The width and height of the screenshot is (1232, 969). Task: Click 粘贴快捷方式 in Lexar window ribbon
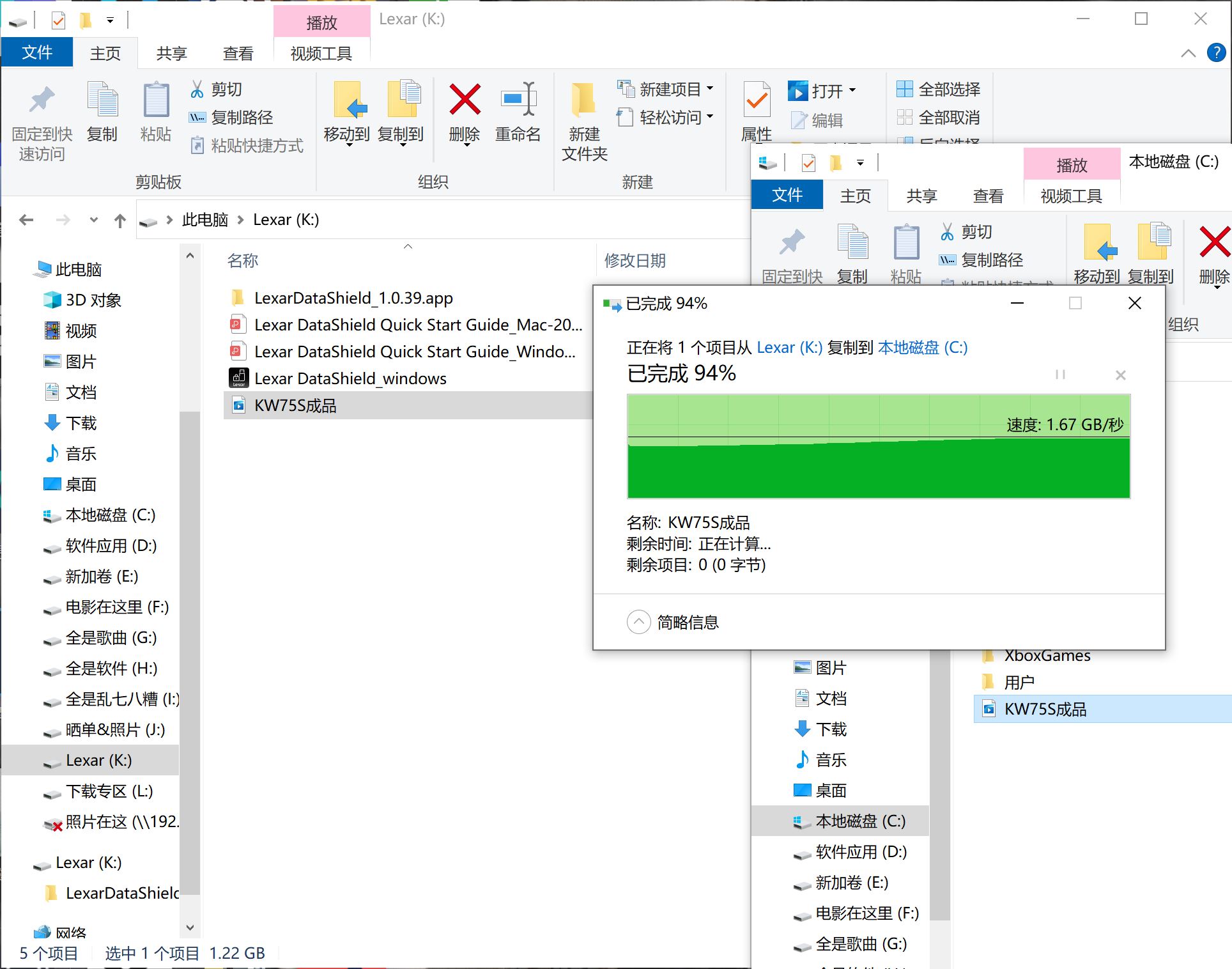[x=247, y=146]
